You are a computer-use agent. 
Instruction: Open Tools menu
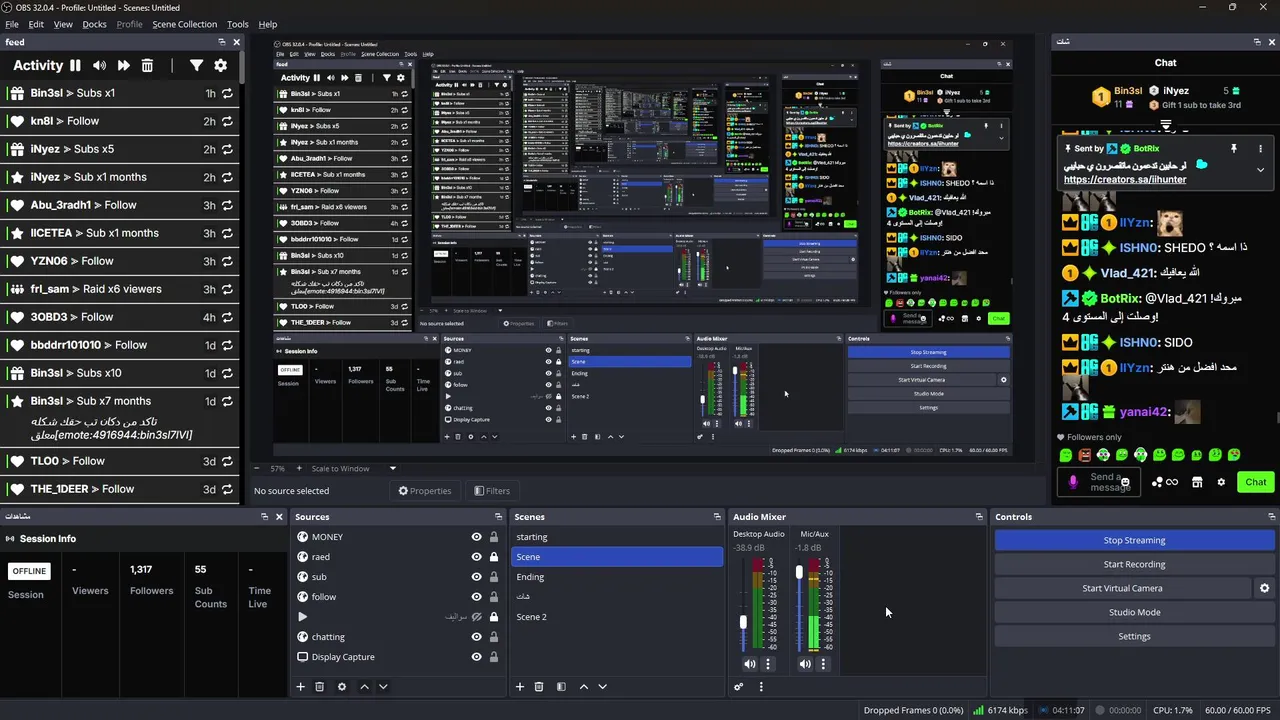[238, 24]
